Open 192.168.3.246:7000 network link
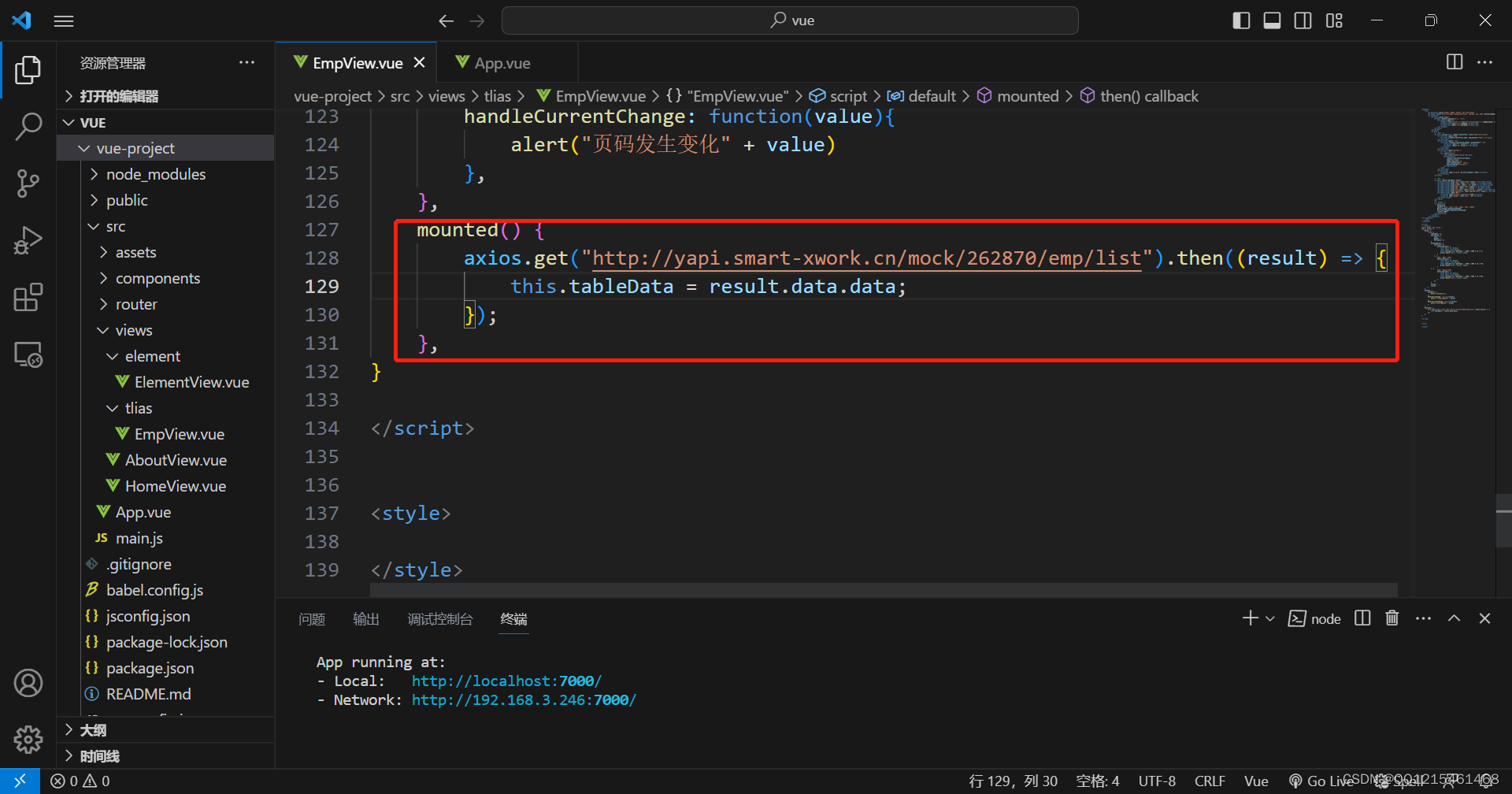This screenshot has width=1512, height=794. (x=524, y=699)
